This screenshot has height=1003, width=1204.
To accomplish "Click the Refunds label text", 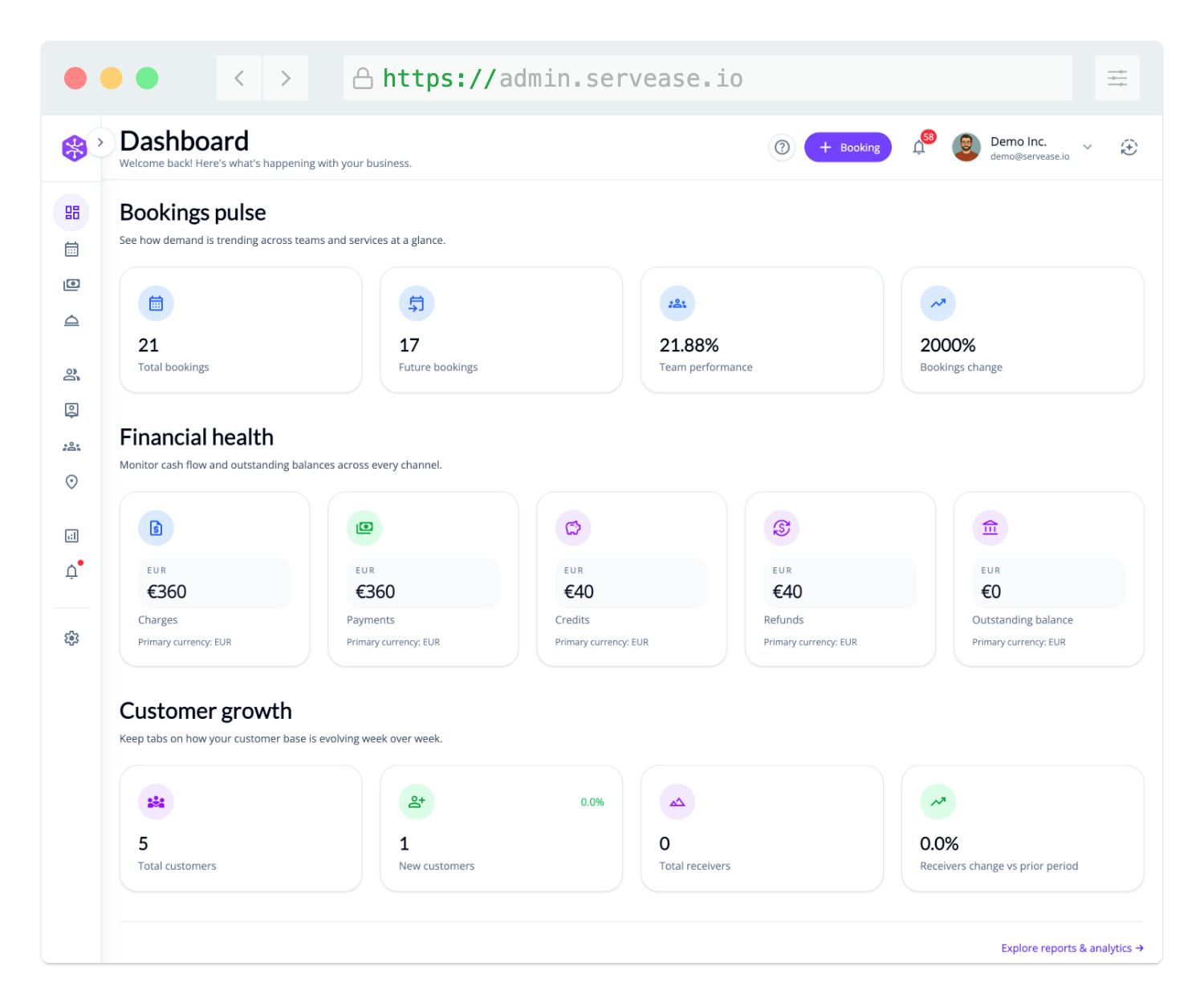I will [x=783, y=620].
